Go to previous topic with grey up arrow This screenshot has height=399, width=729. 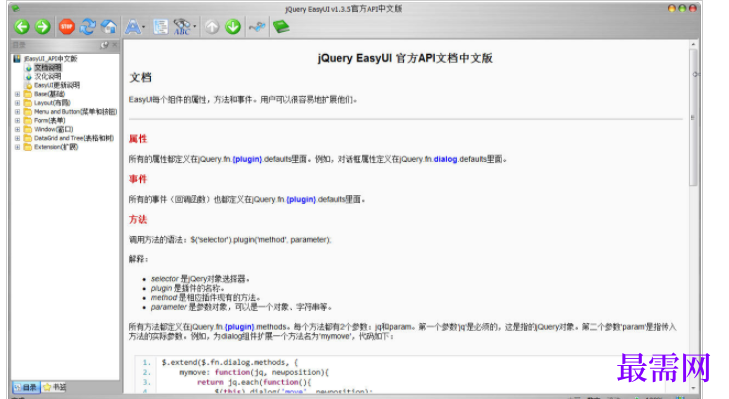coord(212,27)
